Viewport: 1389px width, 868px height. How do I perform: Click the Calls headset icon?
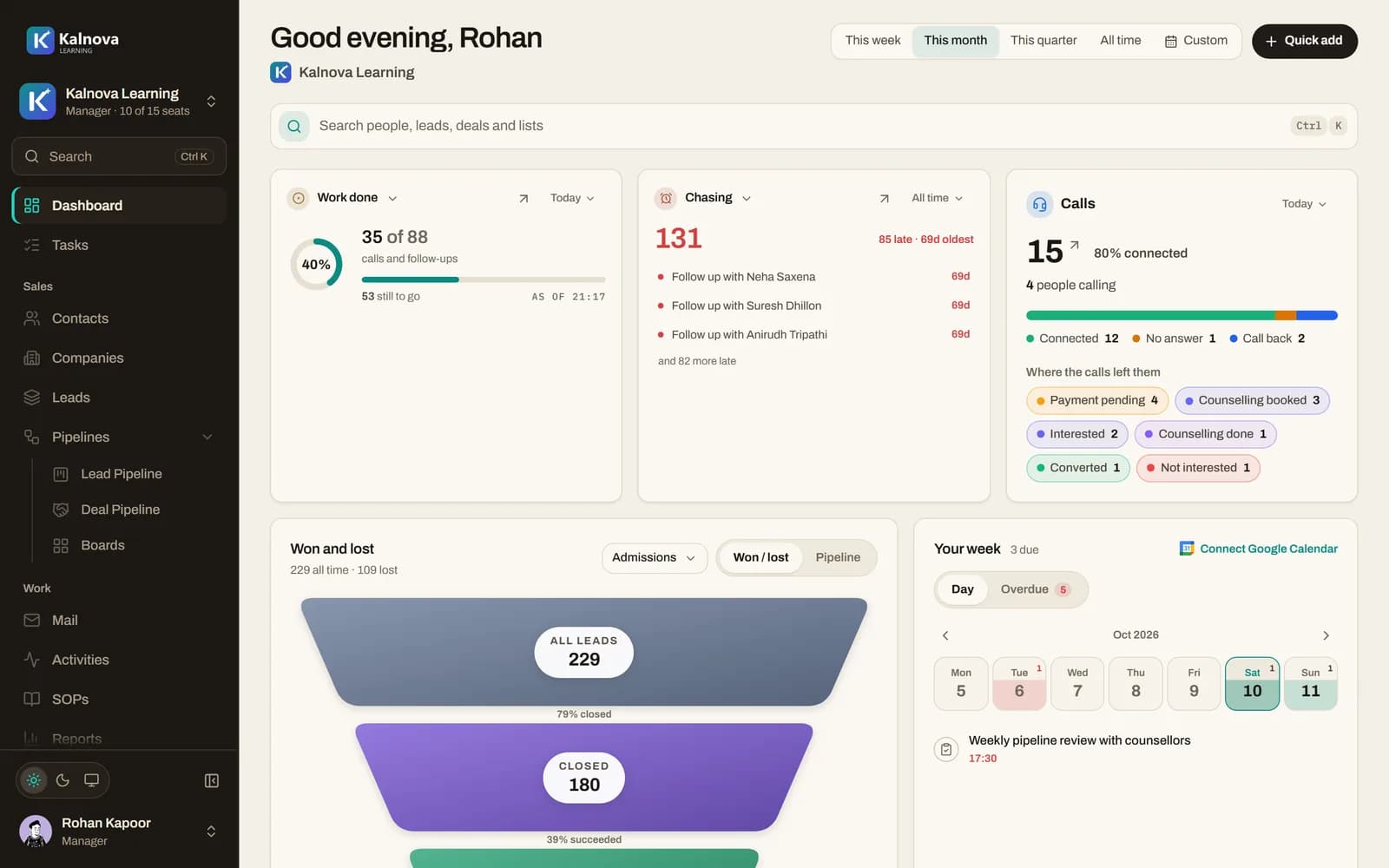[1039, 204]
